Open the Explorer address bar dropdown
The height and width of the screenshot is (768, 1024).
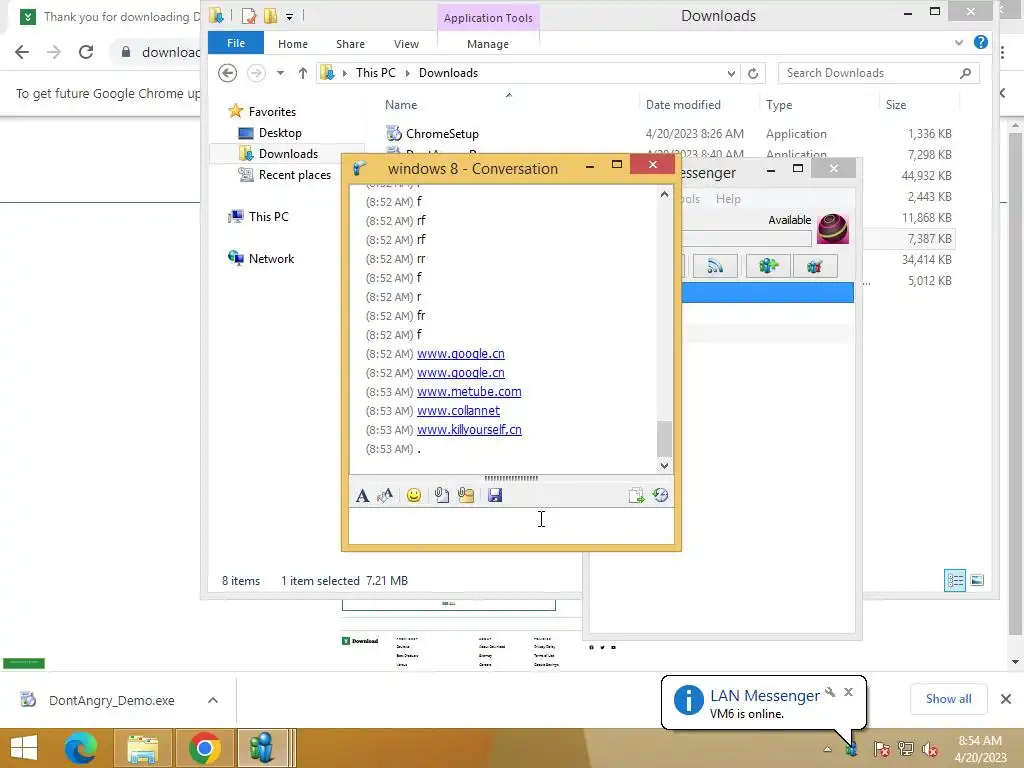coord(731,73)
